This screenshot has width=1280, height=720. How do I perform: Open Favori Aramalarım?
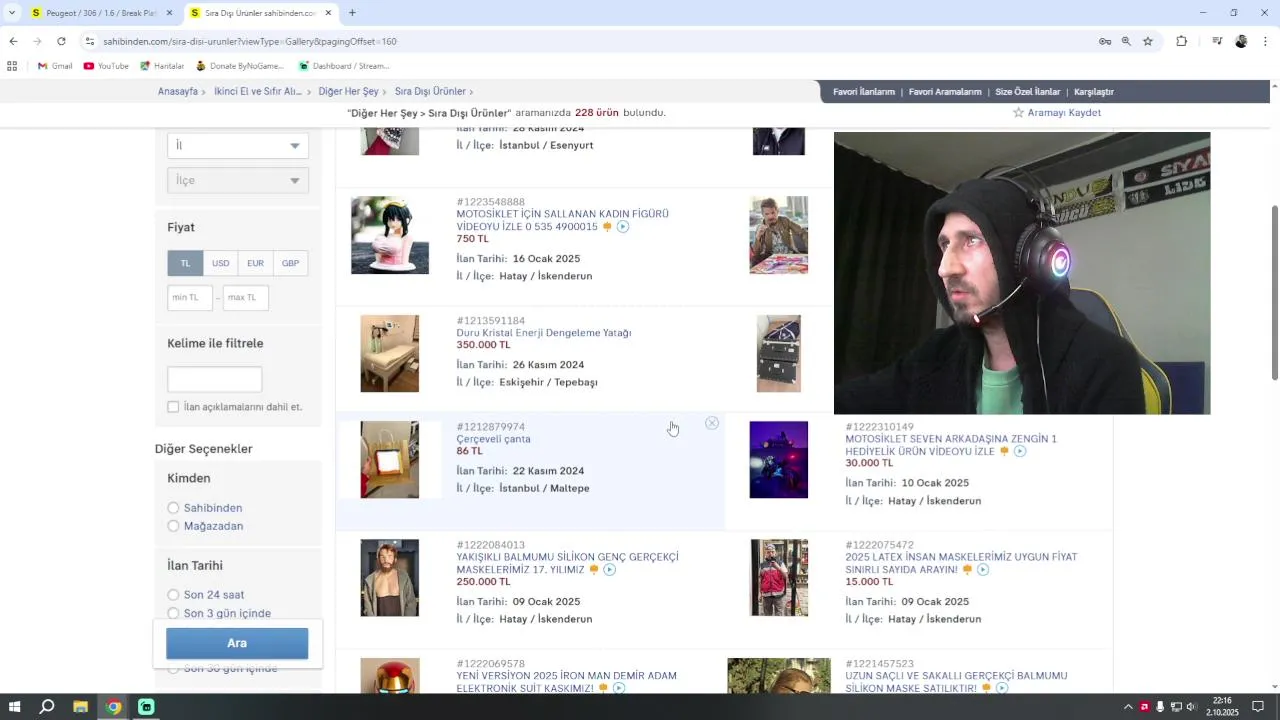(x=945, y=92)
